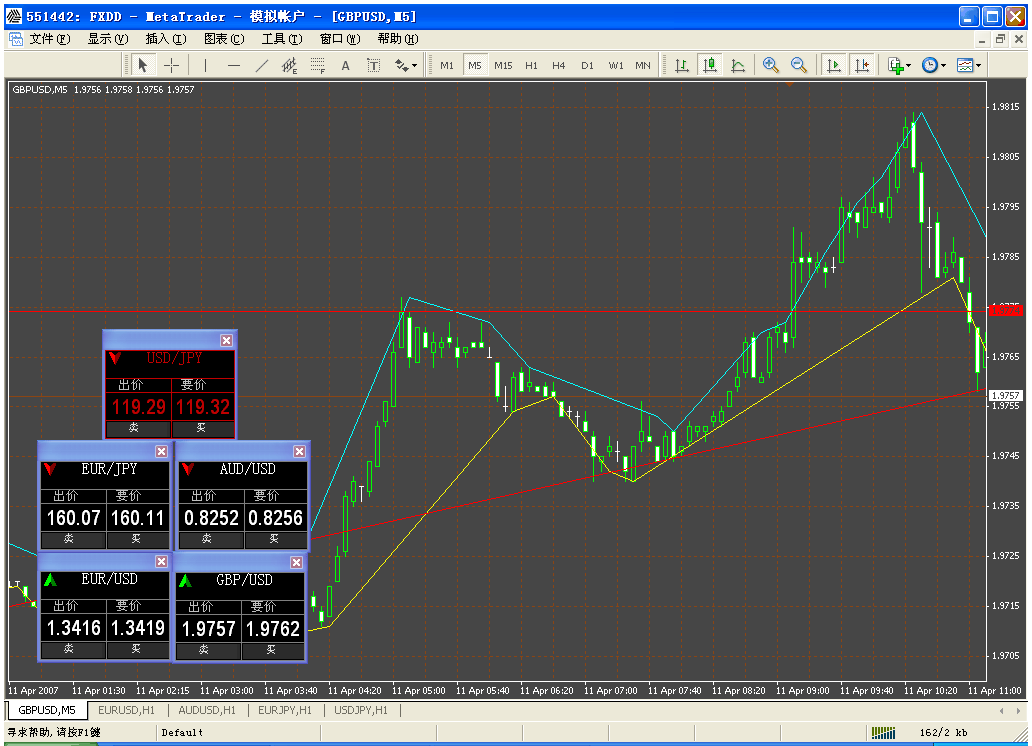Click the document icon left of 文件 menu
The width and height of the screenshot is (1032, 746).
click(x=16, y=39)
